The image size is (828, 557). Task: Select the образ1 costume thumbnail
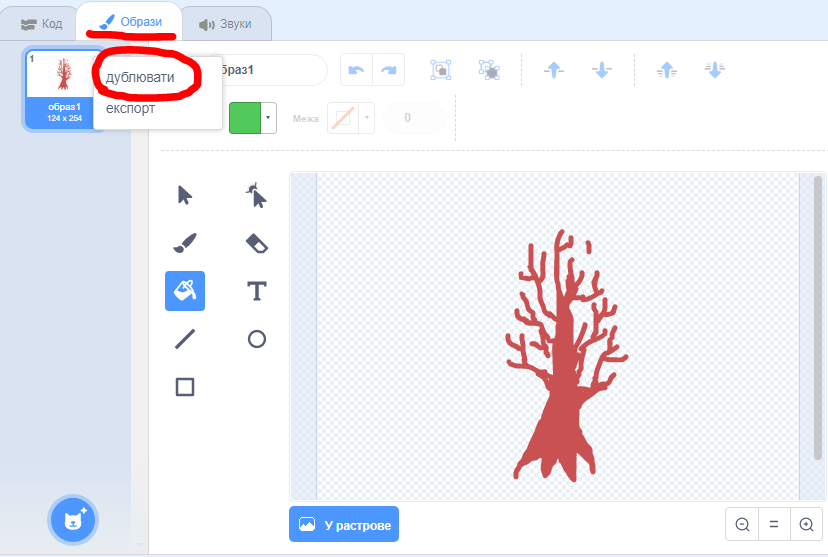pos(64,89)
